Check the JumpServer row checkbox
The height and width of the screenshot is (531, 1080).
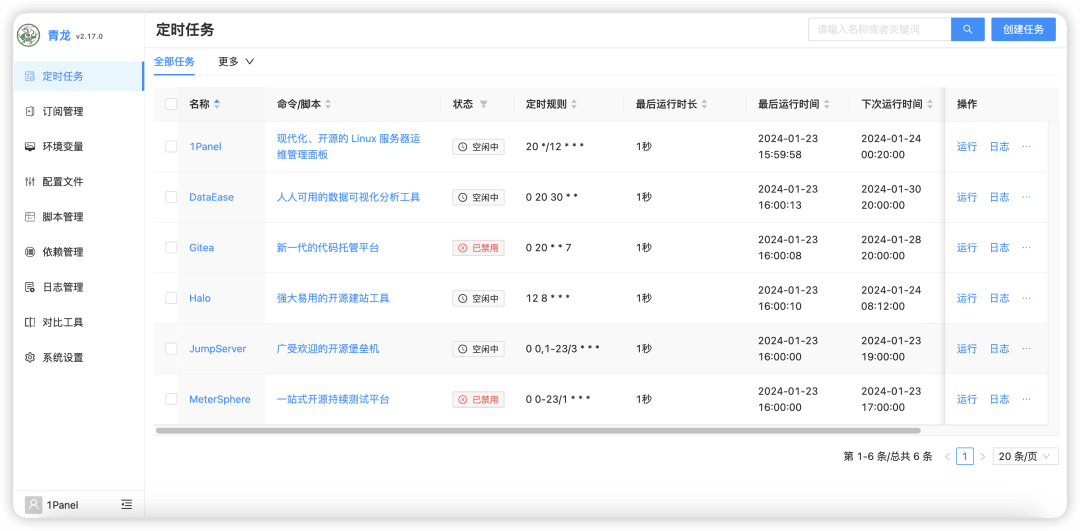point(172,348)
